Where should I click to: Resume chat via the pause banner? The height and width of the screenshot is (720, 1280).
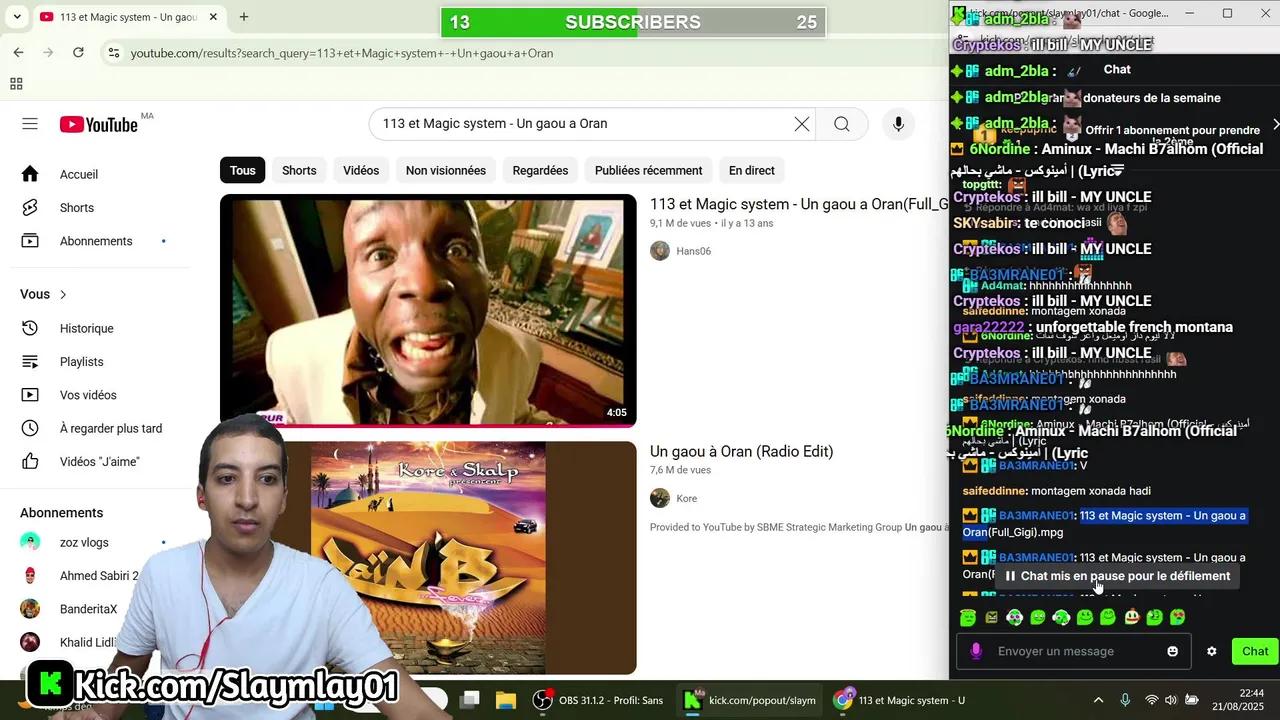[1117, 576]
